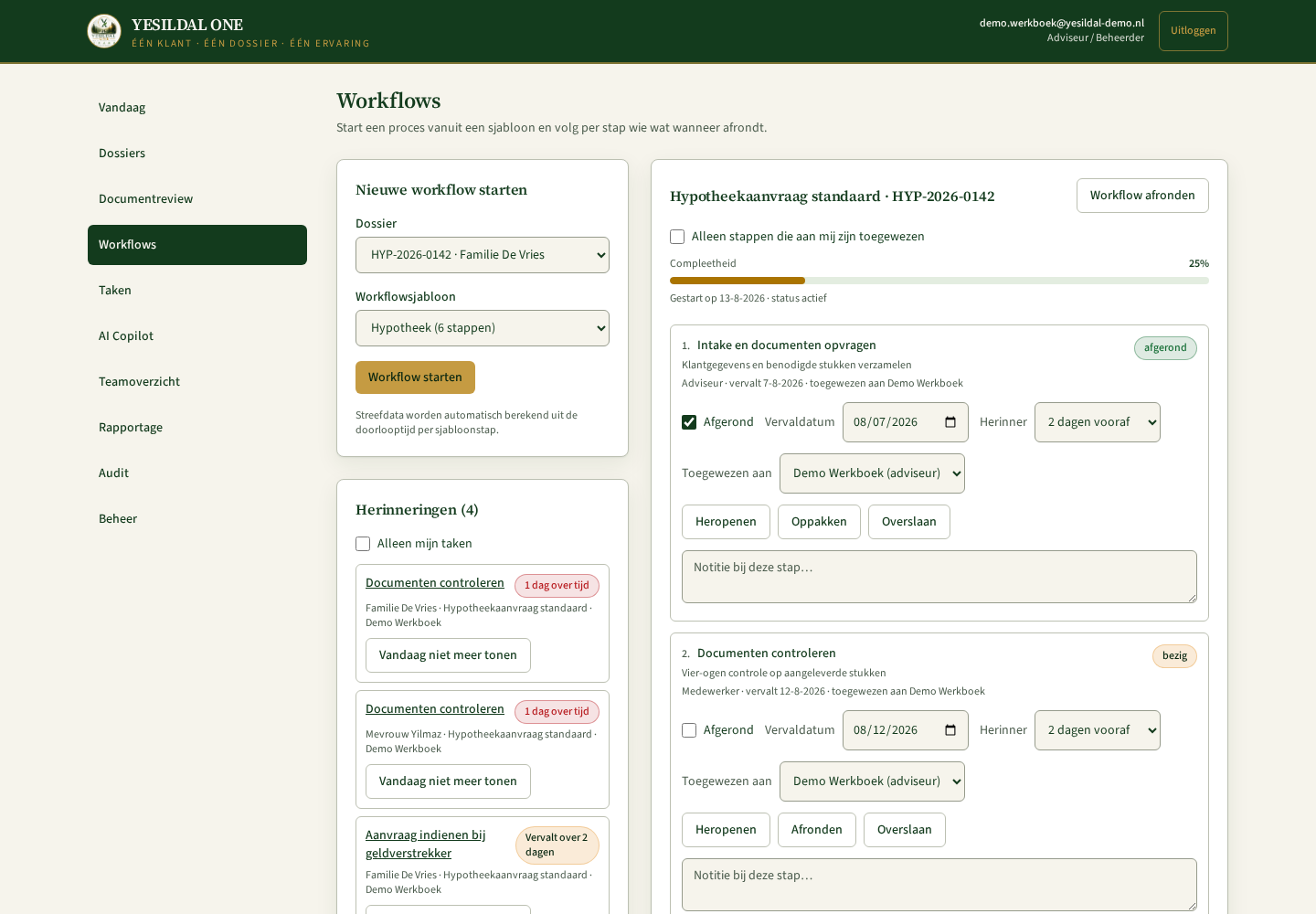Open Audit in the sidebar

pyautogui.click(x=197, y=473)
